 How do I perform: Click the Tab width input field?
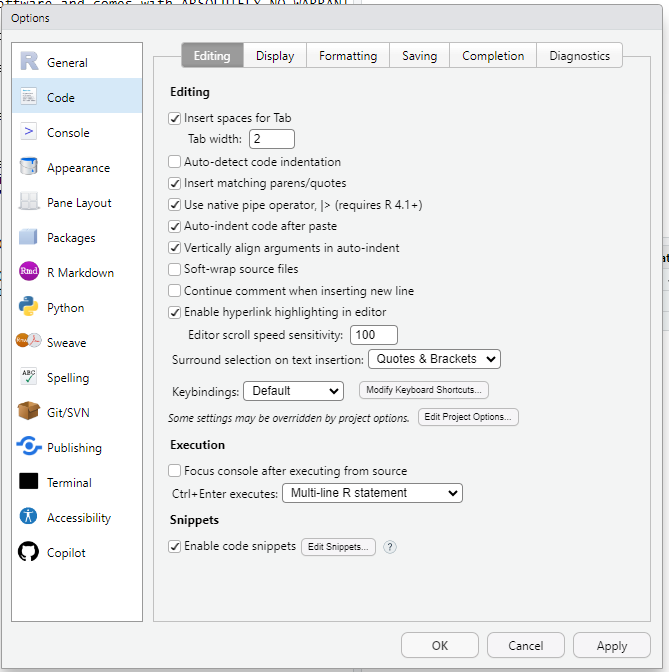pyautogui.click(x=272, y=139)
